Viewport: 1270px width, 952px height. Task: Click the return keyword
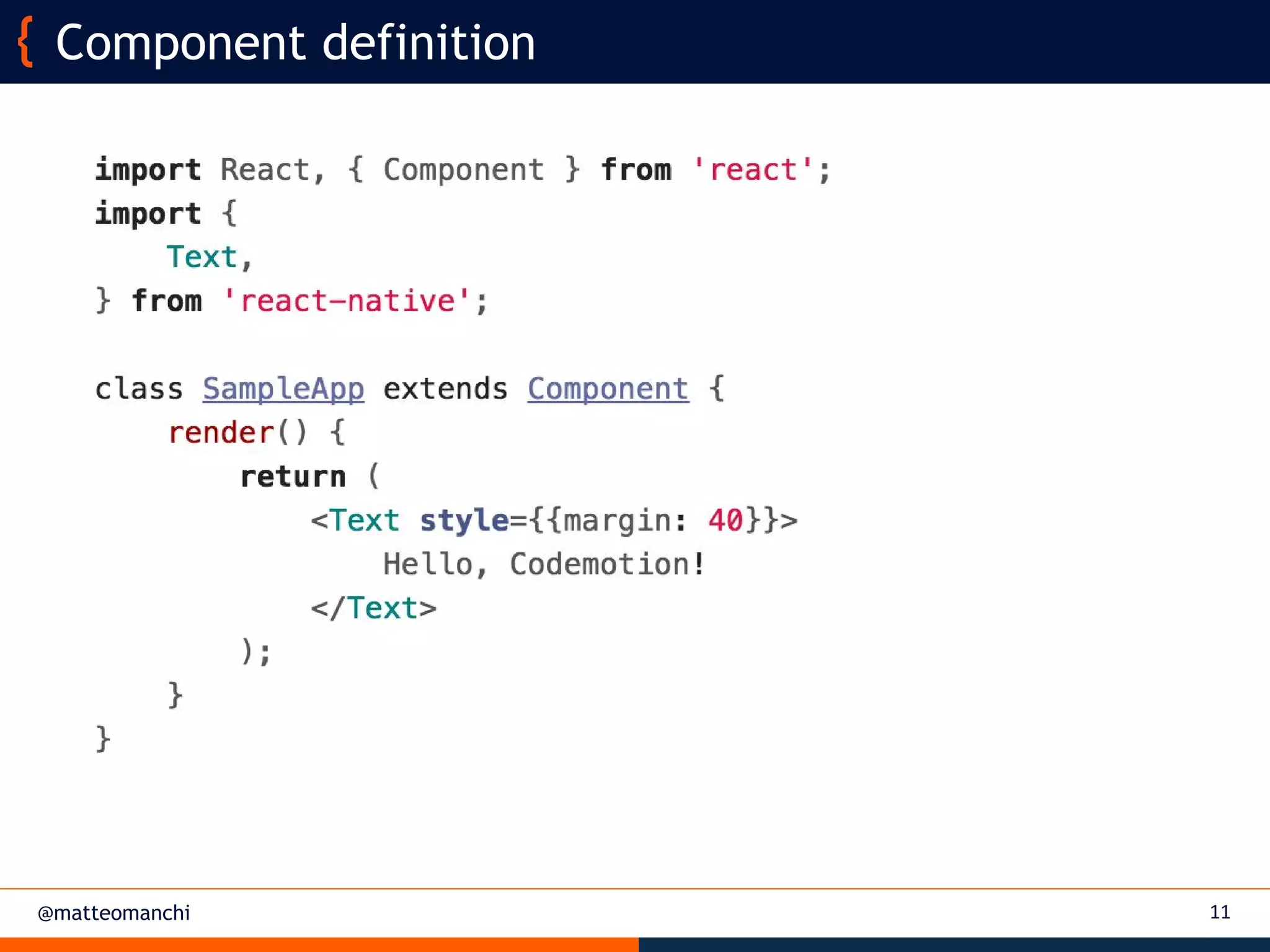(x=293, y=476)
